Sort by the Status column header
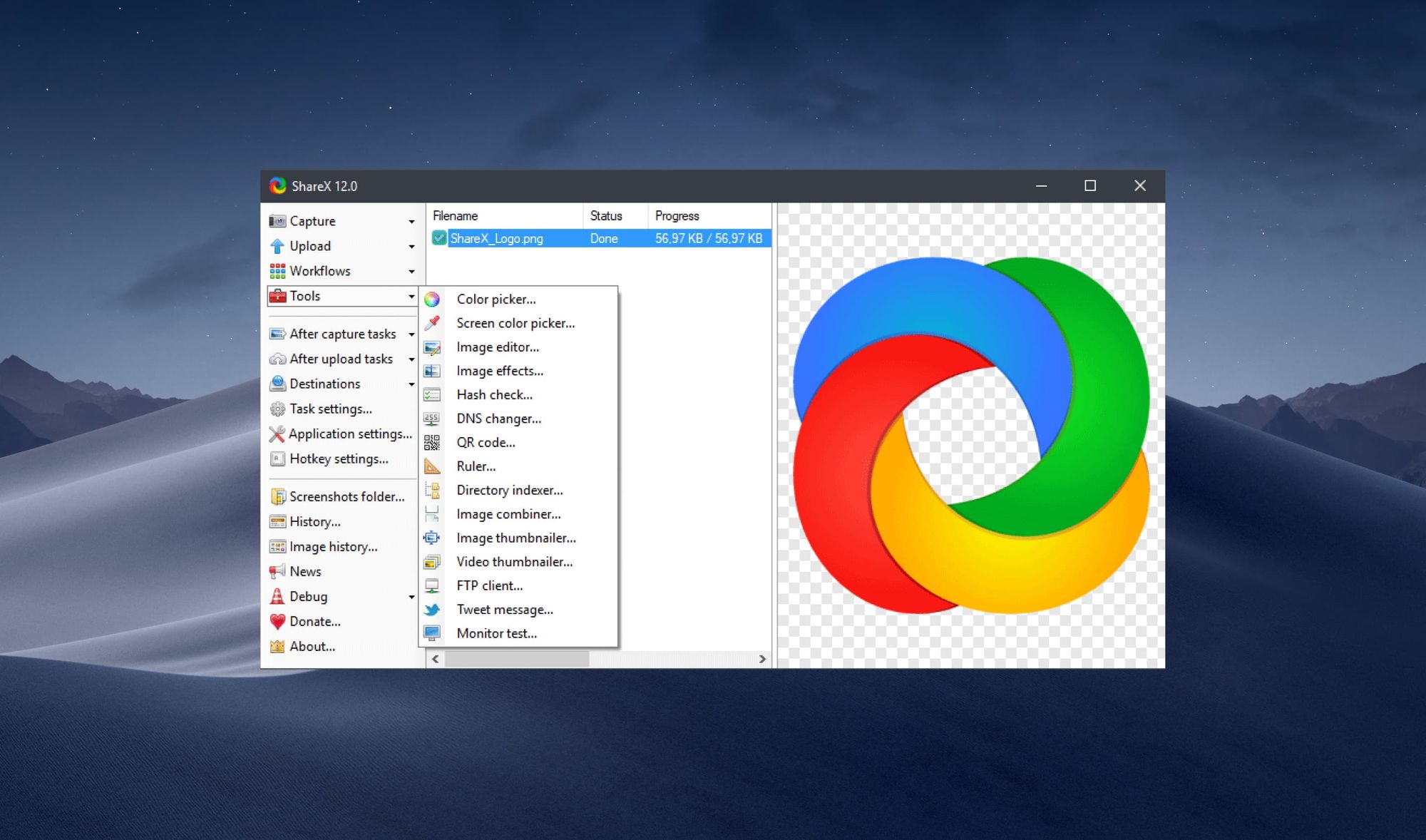This screenshot has height=840, width=1426. click(x=615, y=215)
